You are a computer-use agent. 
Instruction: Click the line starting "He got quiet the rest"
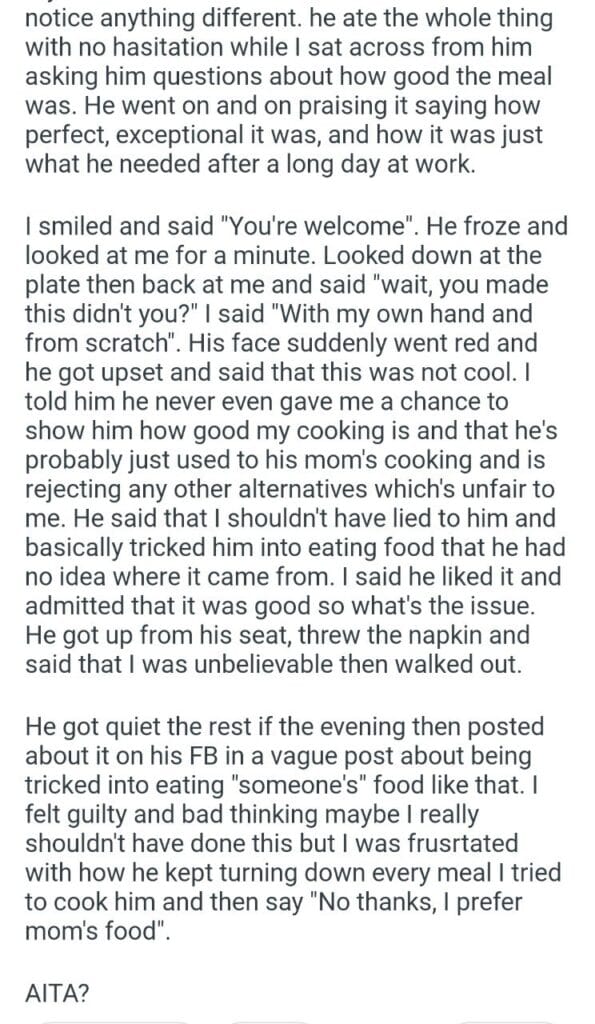(284, 726)
